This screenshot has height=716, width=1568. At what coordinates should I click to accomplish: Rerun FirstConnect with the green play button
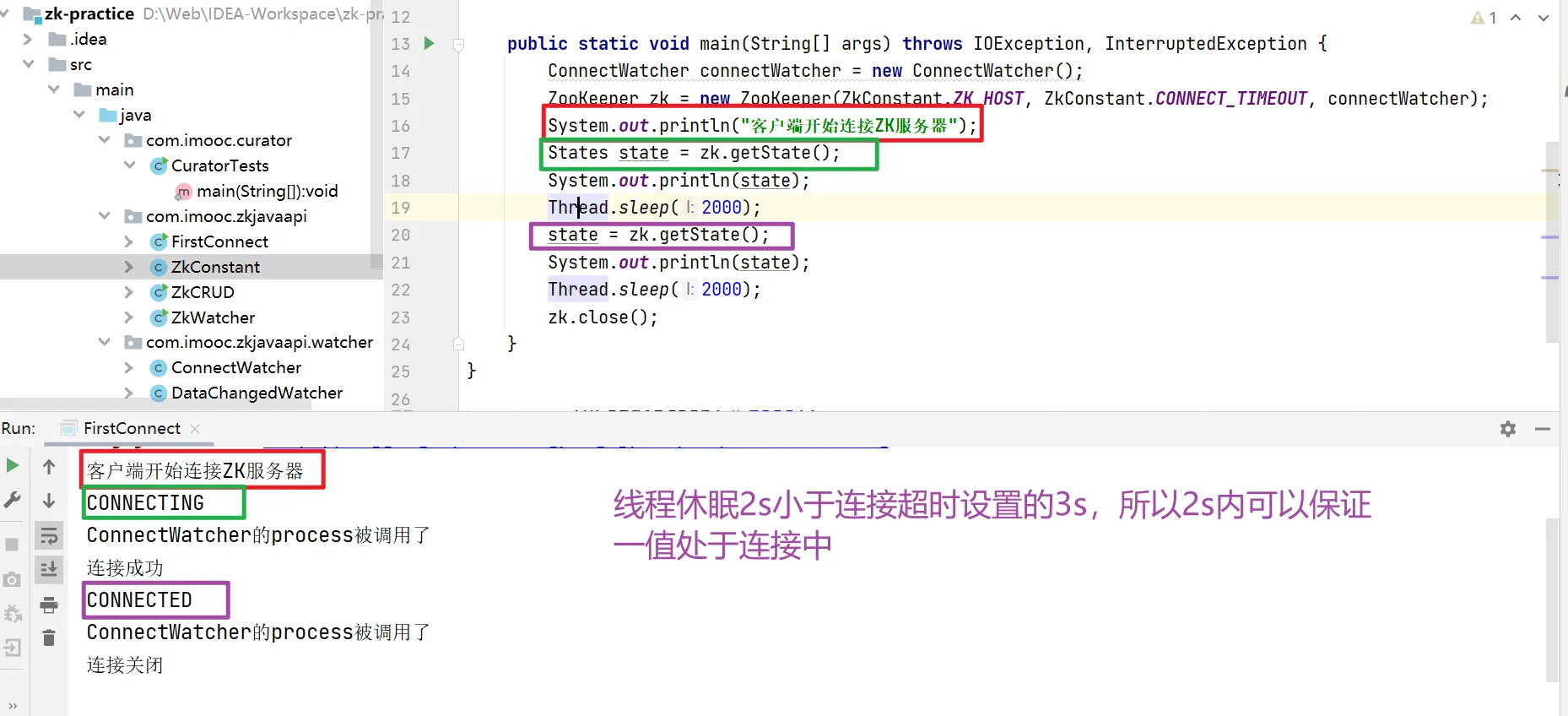pos(13,465)
